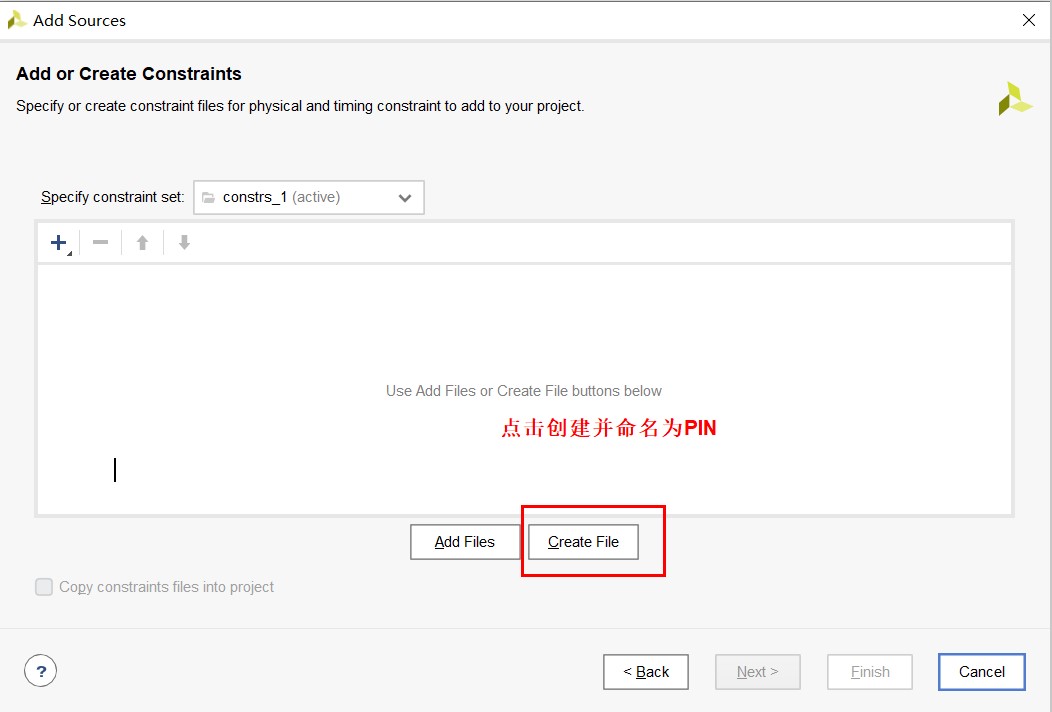Click the Add Files button

[465, 542]
